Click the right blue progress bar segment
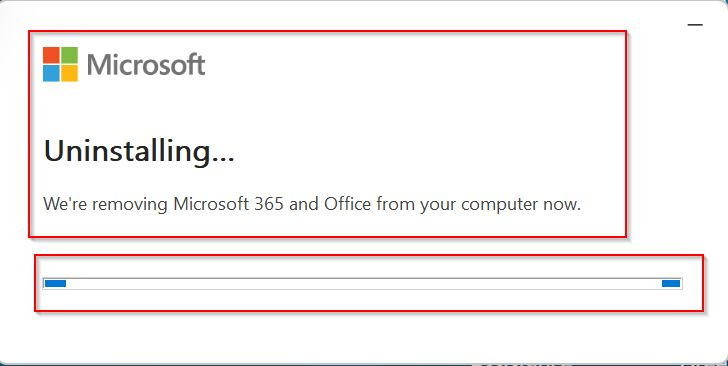This screenshot has width=728, height=366. click(x=671, y=283)
